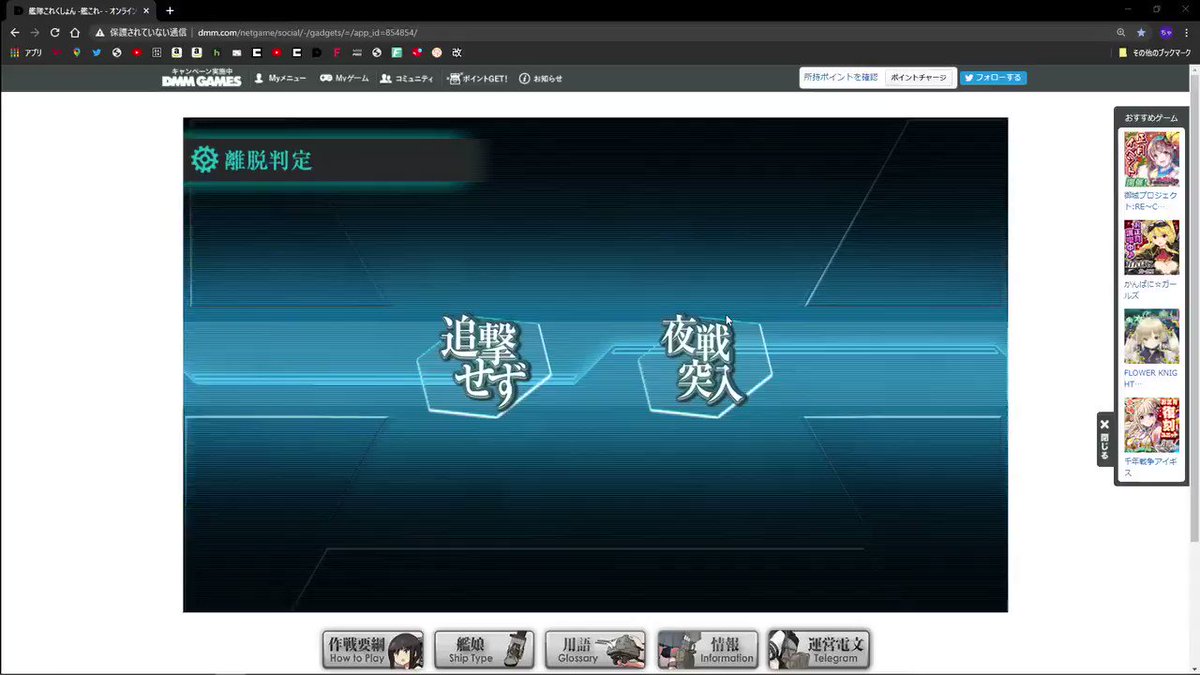Click the zoom magnifier icon in address bar
Image resolution: width=1200 pixels, height=675 pixels.
(1120, 32)
